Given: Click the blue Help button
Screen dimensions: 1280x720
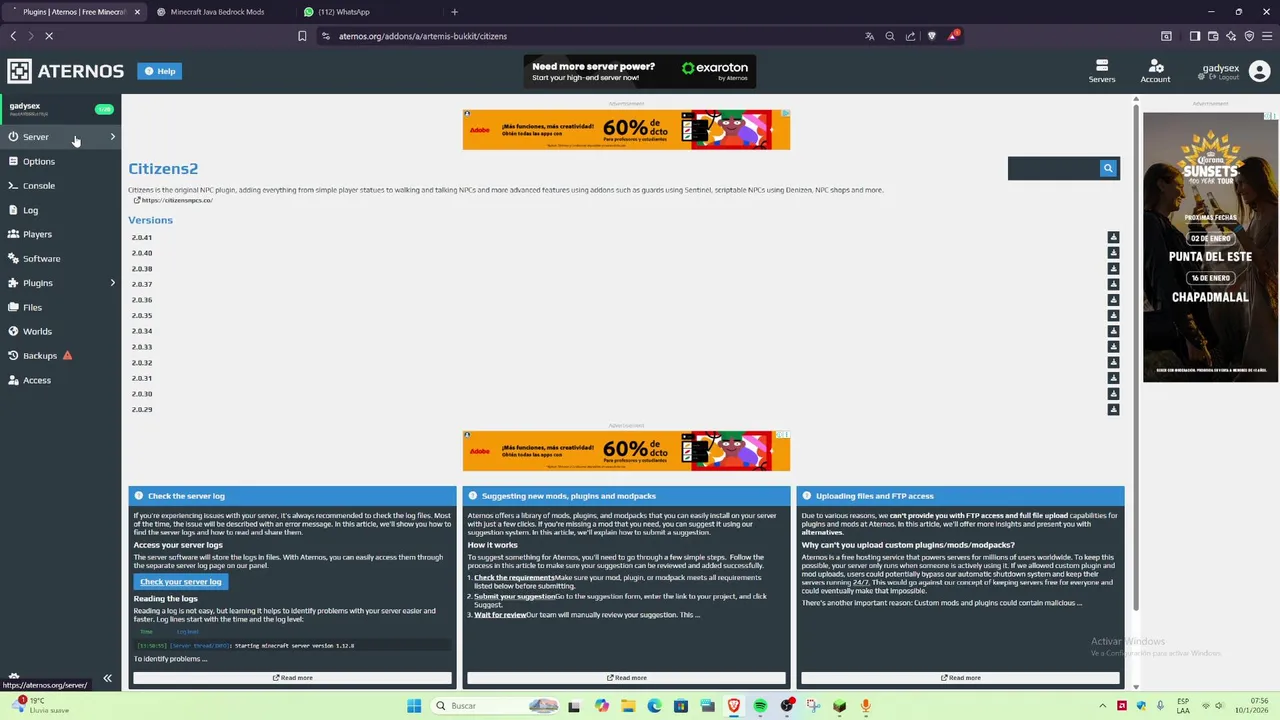Looking at the screenshot, I should click(160, 71).
